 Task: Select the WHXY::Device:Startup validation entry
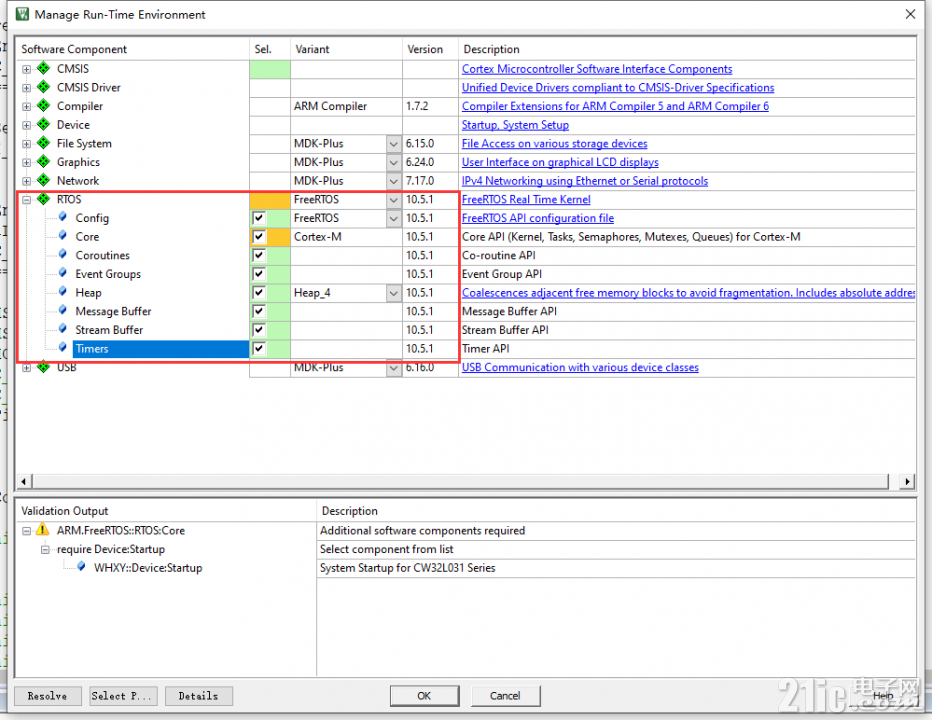pos(148,568)
